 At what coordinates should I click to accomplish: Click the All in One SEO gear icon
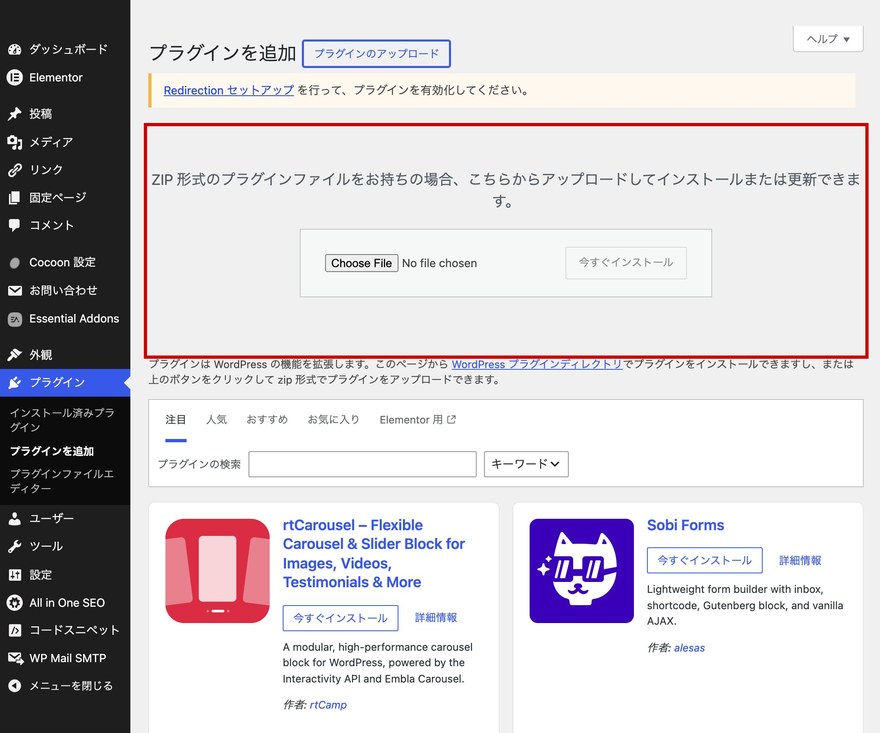15,603
